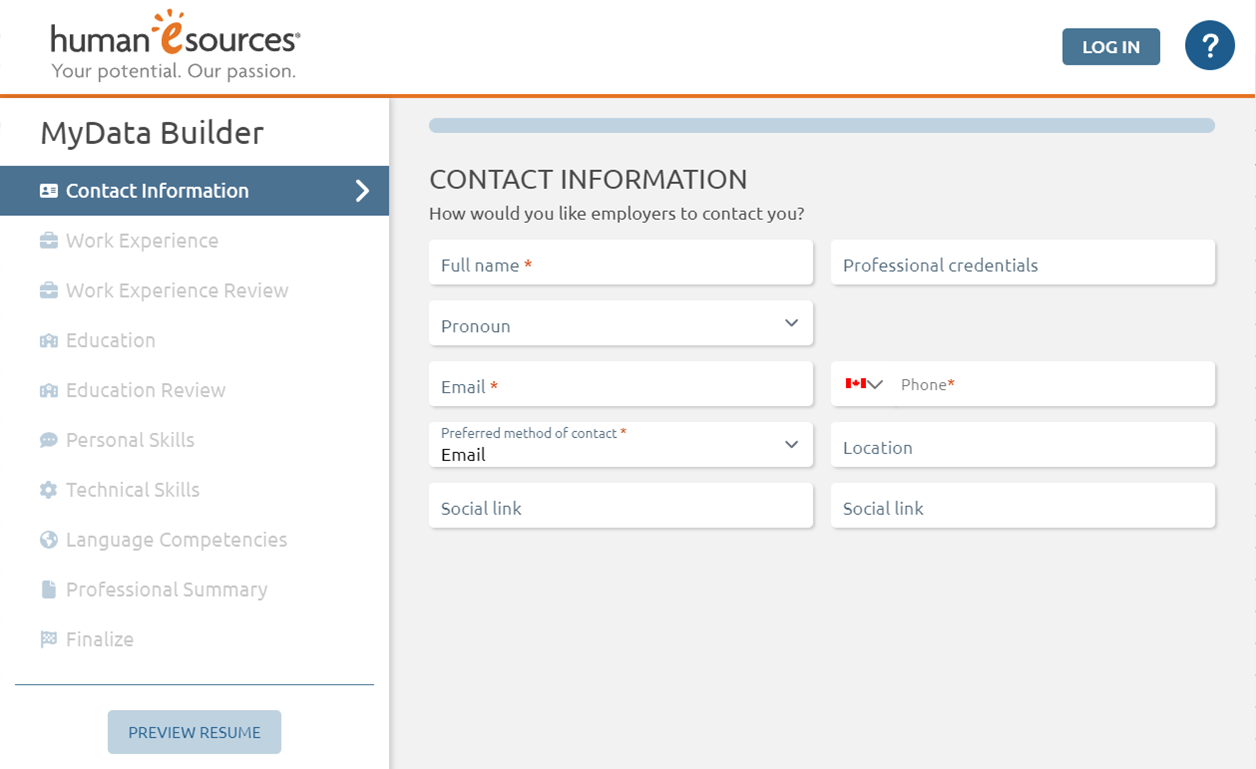The width and height of the screenshot is (1256, 769).
Task: Open the Pronoun dropdown
Action: 620,324
